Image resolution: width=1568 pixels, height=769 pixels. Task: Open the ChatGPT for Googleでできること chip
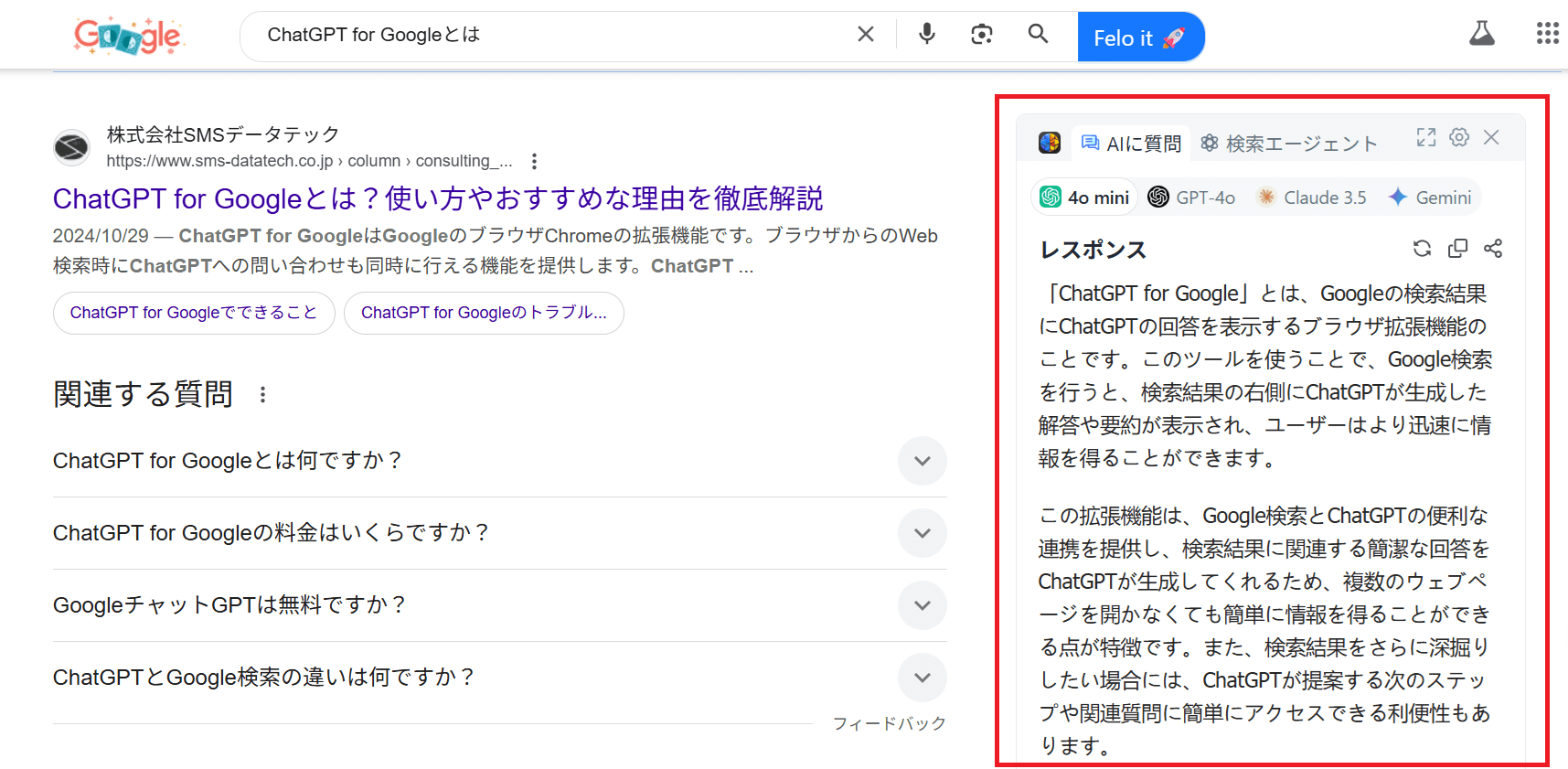[x=194, y=313]
